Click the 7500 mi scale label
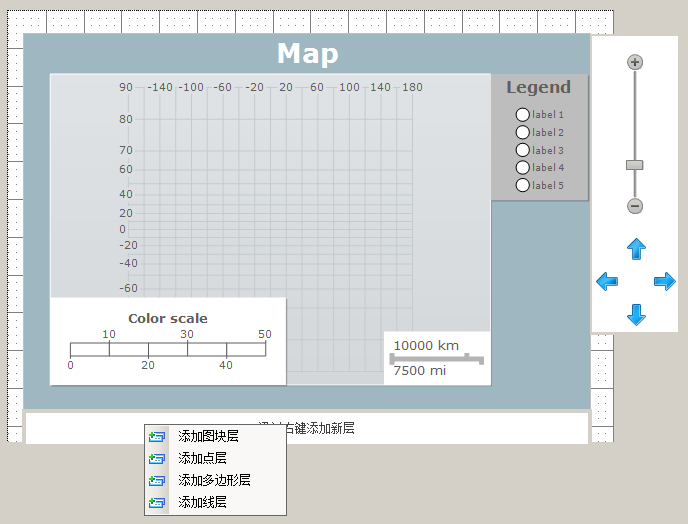 click(419, 371)
